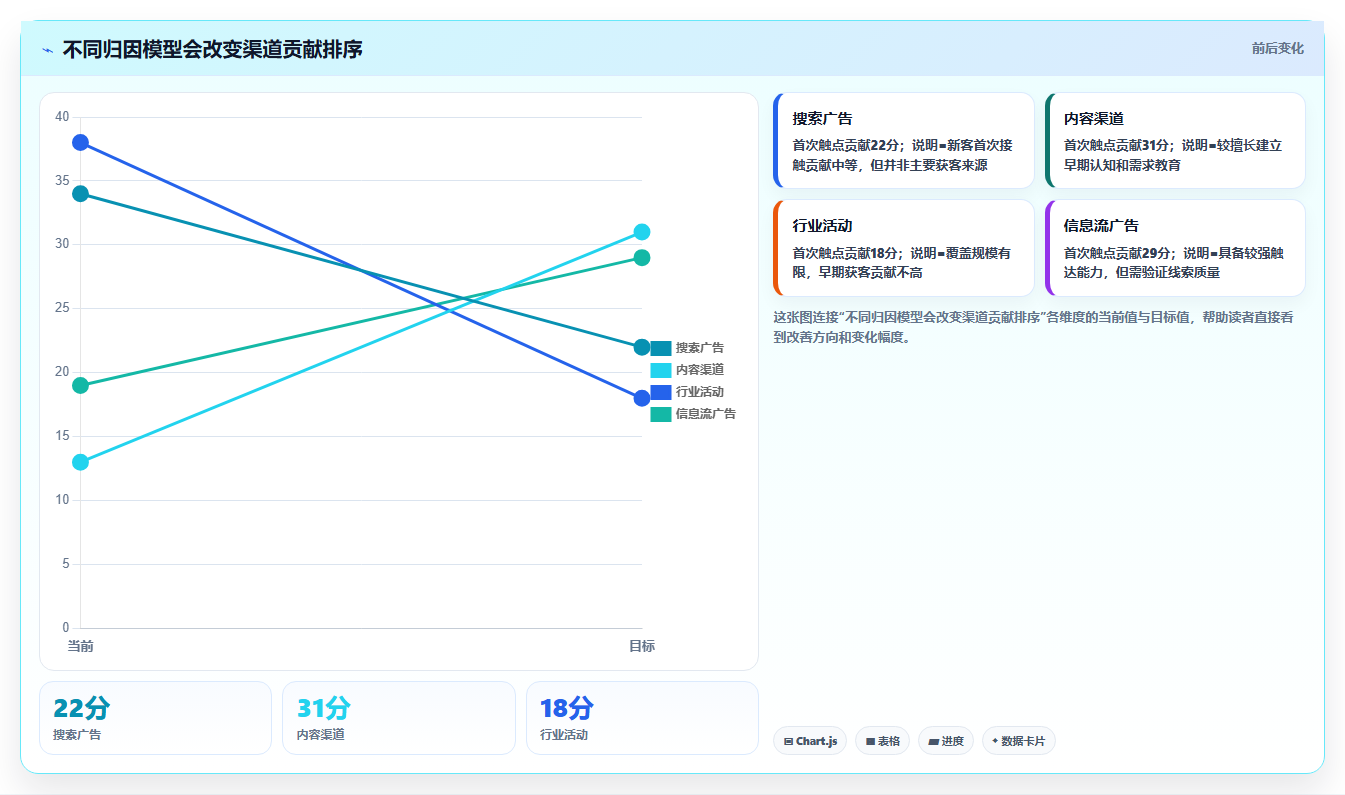Select the 内容渠道 data point at 13 (当前)

point(80,462)
